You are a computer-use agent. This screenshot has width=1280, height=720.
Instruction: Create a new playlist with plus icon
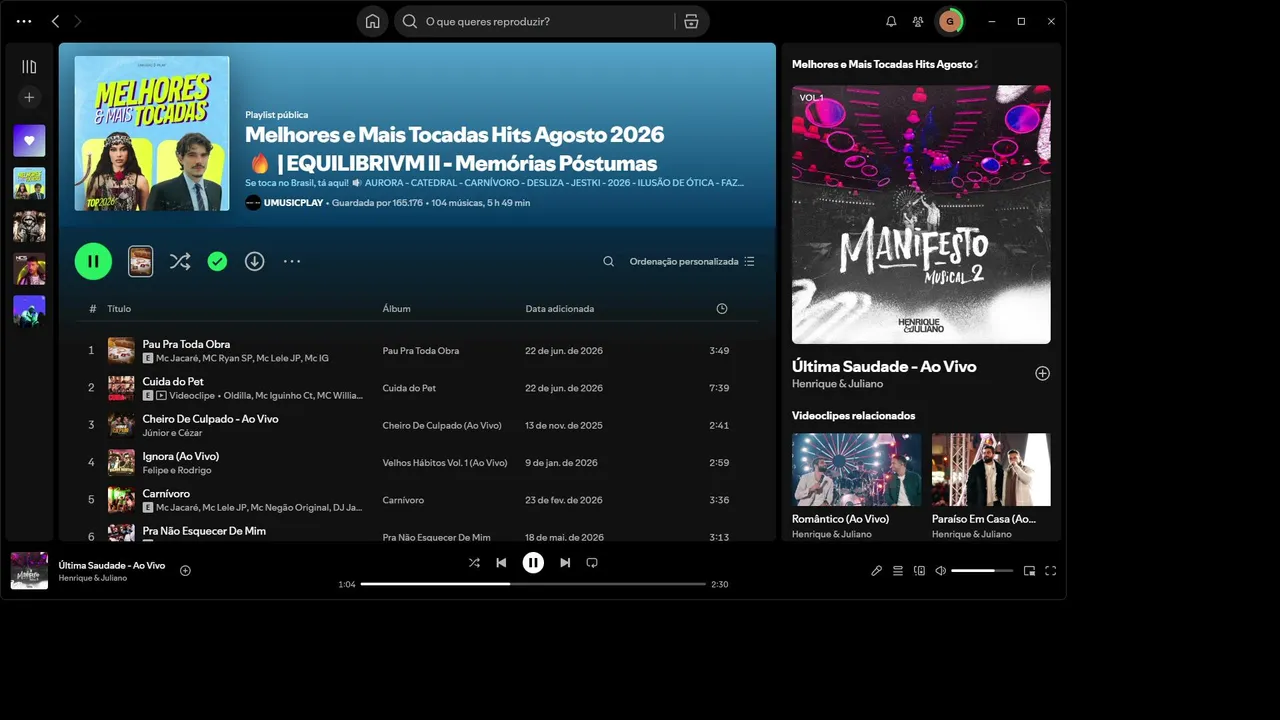[x=29, y=97]
